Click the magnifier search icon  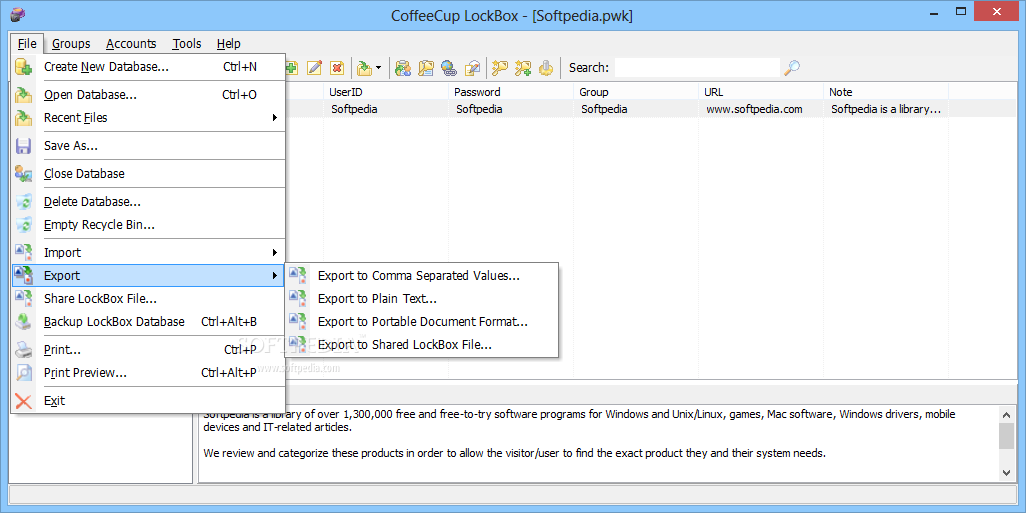tap(792, 67)
